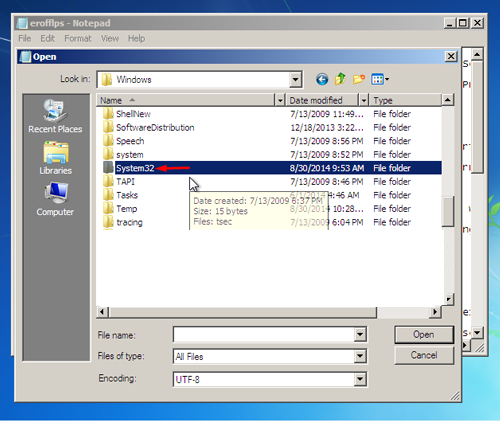Click the file list scroll right arrow
This screenshot has height=421, width=500.
(435, 312)
